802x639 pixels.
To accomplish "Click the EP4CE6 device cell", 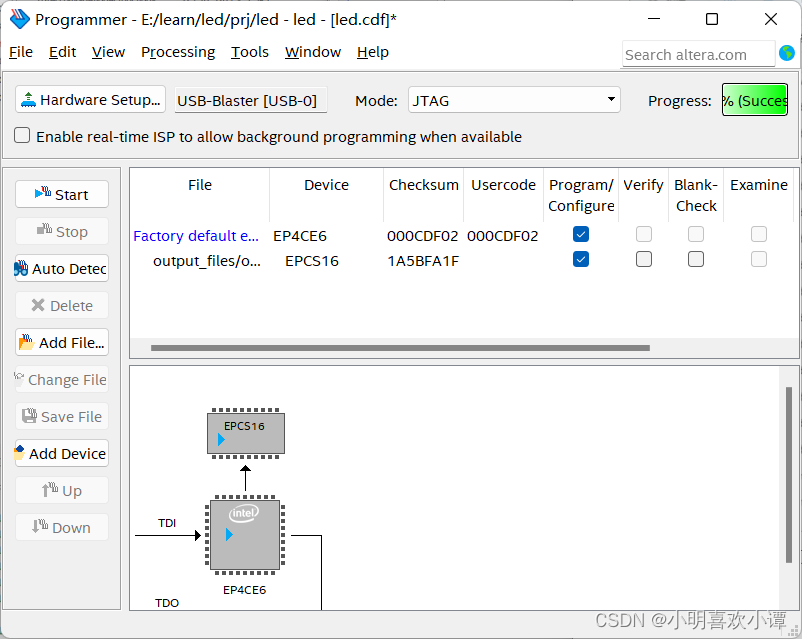I will click(300, 236).
